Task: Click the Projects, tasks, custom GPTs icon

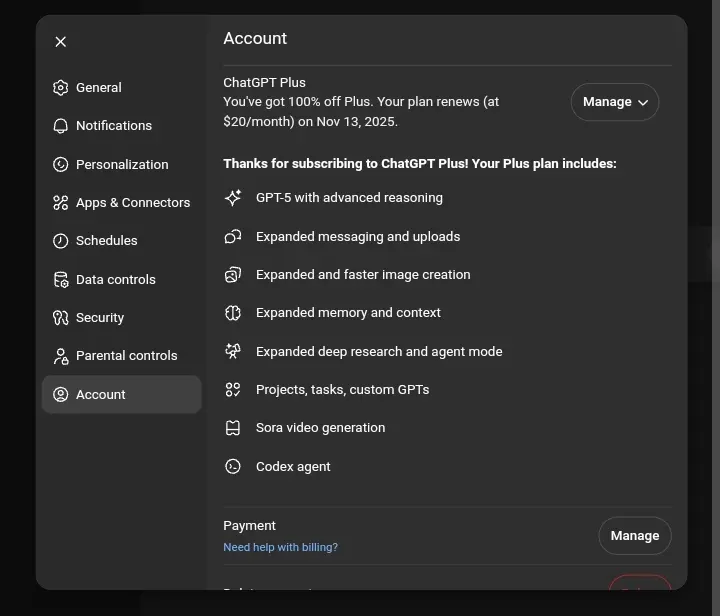Action: click(233, 390)
